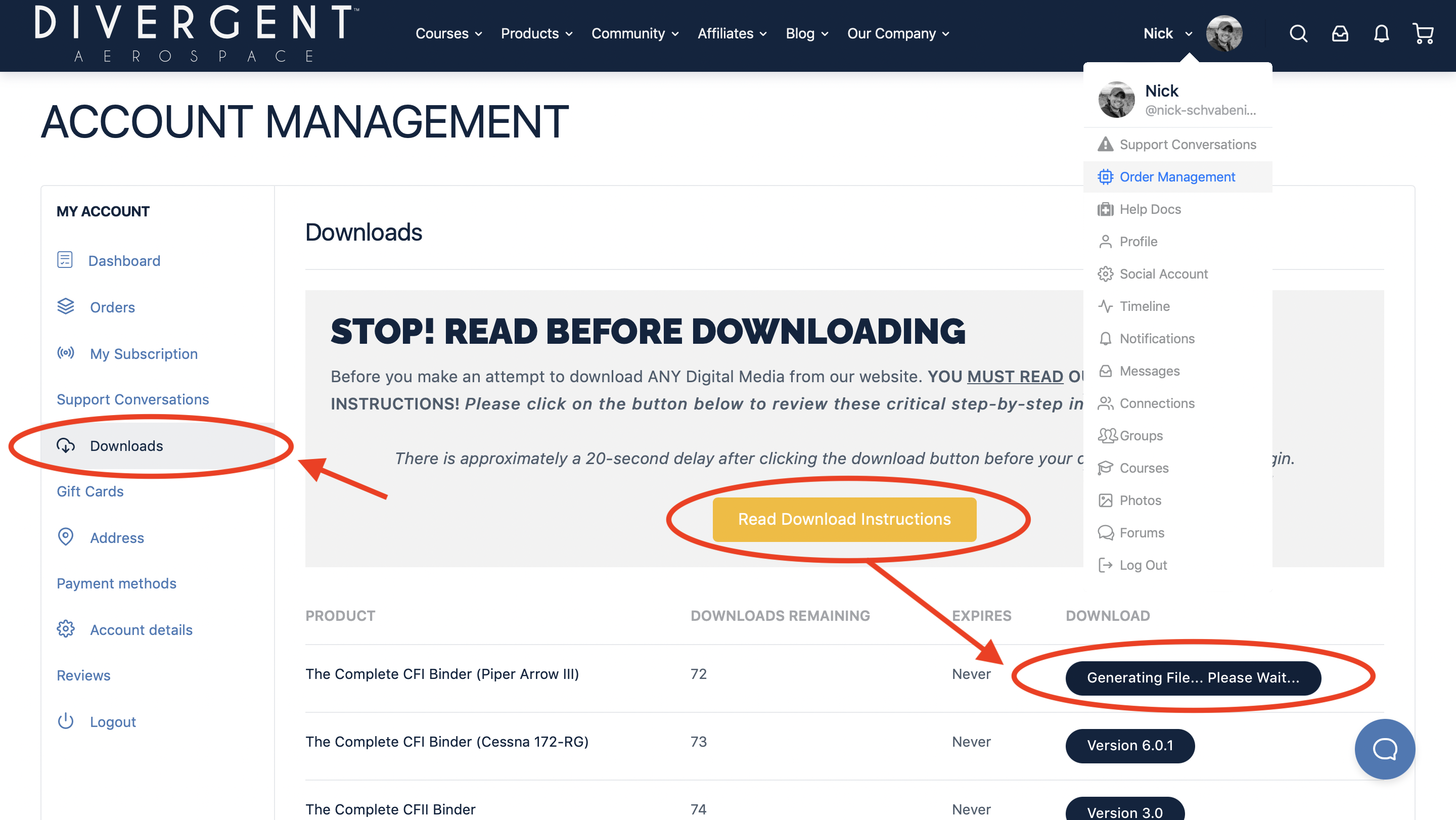1456x820 pixels.
Task: Click the Read Download Instructions button
Action: coord(844,519)
